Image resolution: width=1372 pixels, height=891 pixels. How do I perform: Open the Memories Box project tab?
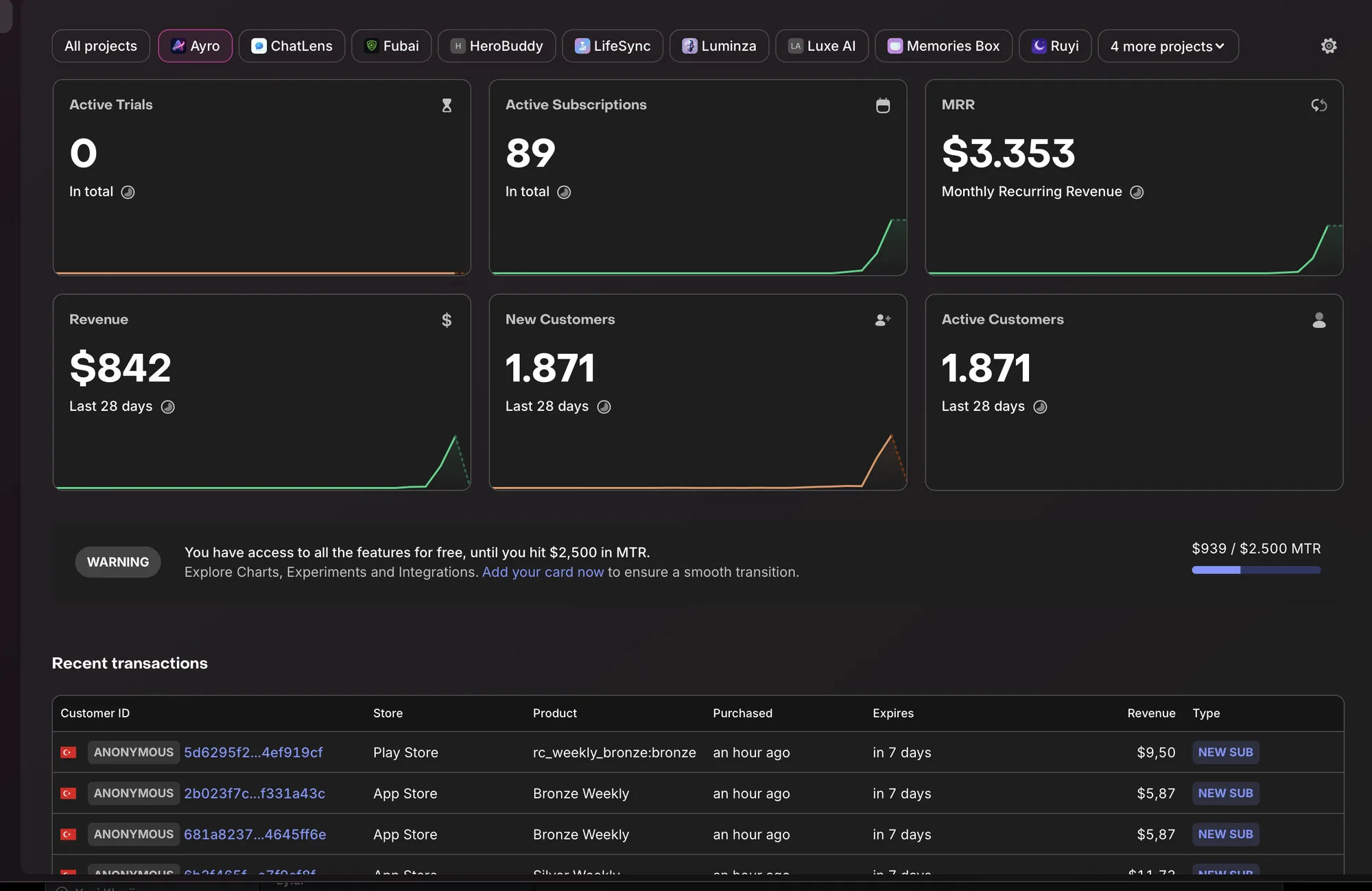pos(944,46)
